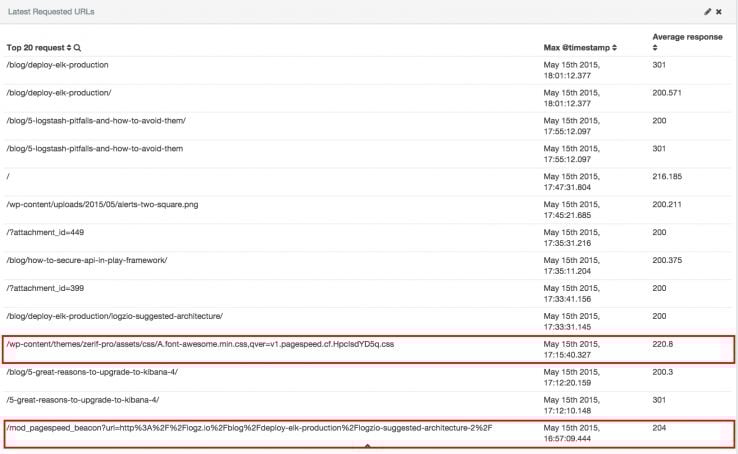Edit the Latest Requested URLs panel with pencil icon
Screen dimensions: 738x454
pos(707,12)
